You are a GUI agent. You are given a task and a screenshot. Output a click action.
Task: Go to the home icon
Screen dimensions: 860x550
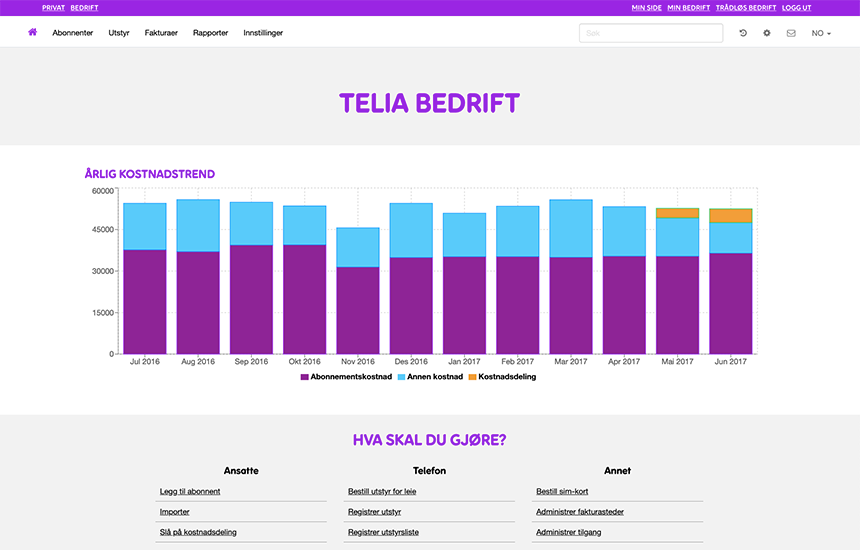pos(32,32)
